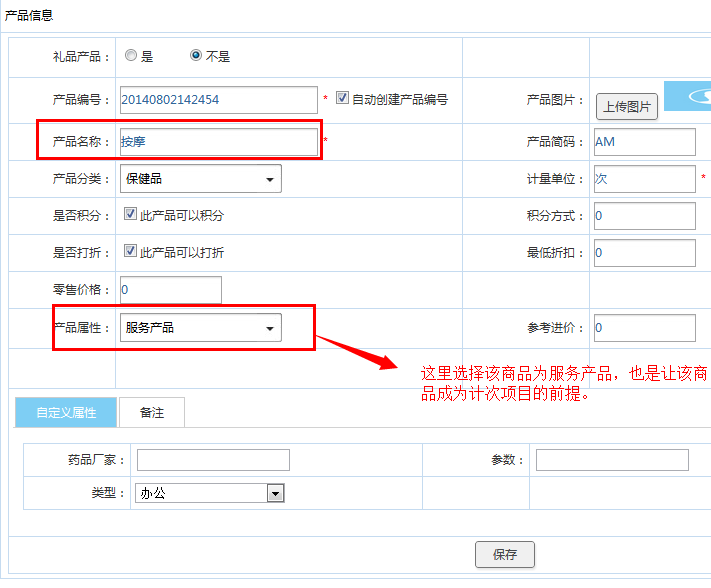The image size is (711, 588).
Task: Click the 零售价格 input field
Action: click(170, 290)
